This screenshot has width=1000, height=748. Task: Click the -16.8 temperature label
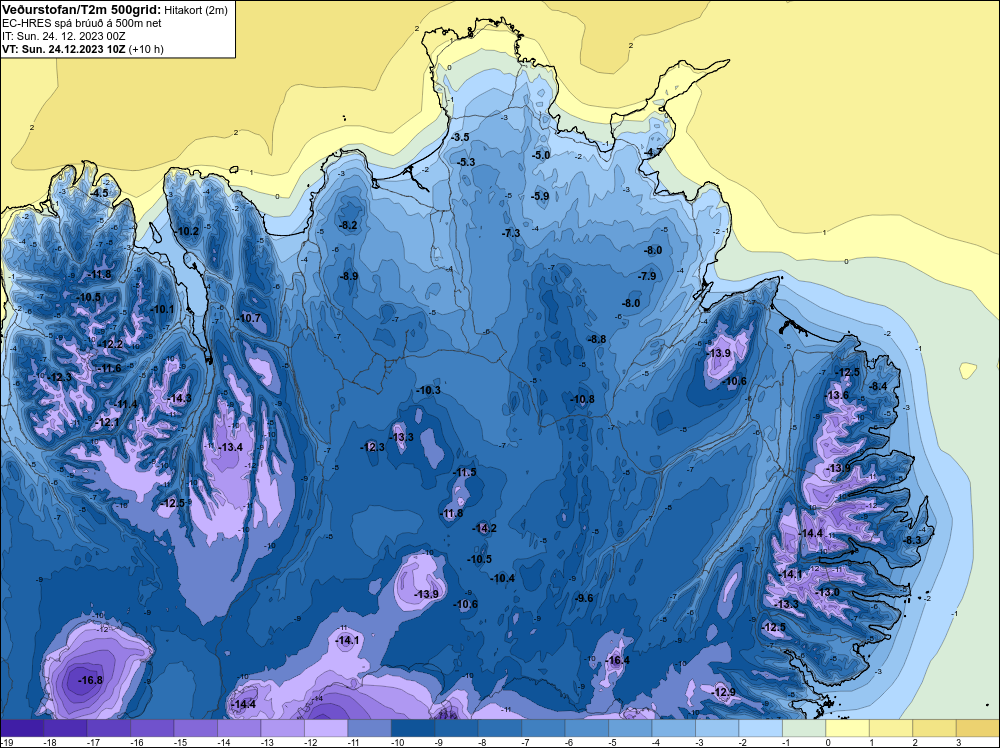click(90, 680)
